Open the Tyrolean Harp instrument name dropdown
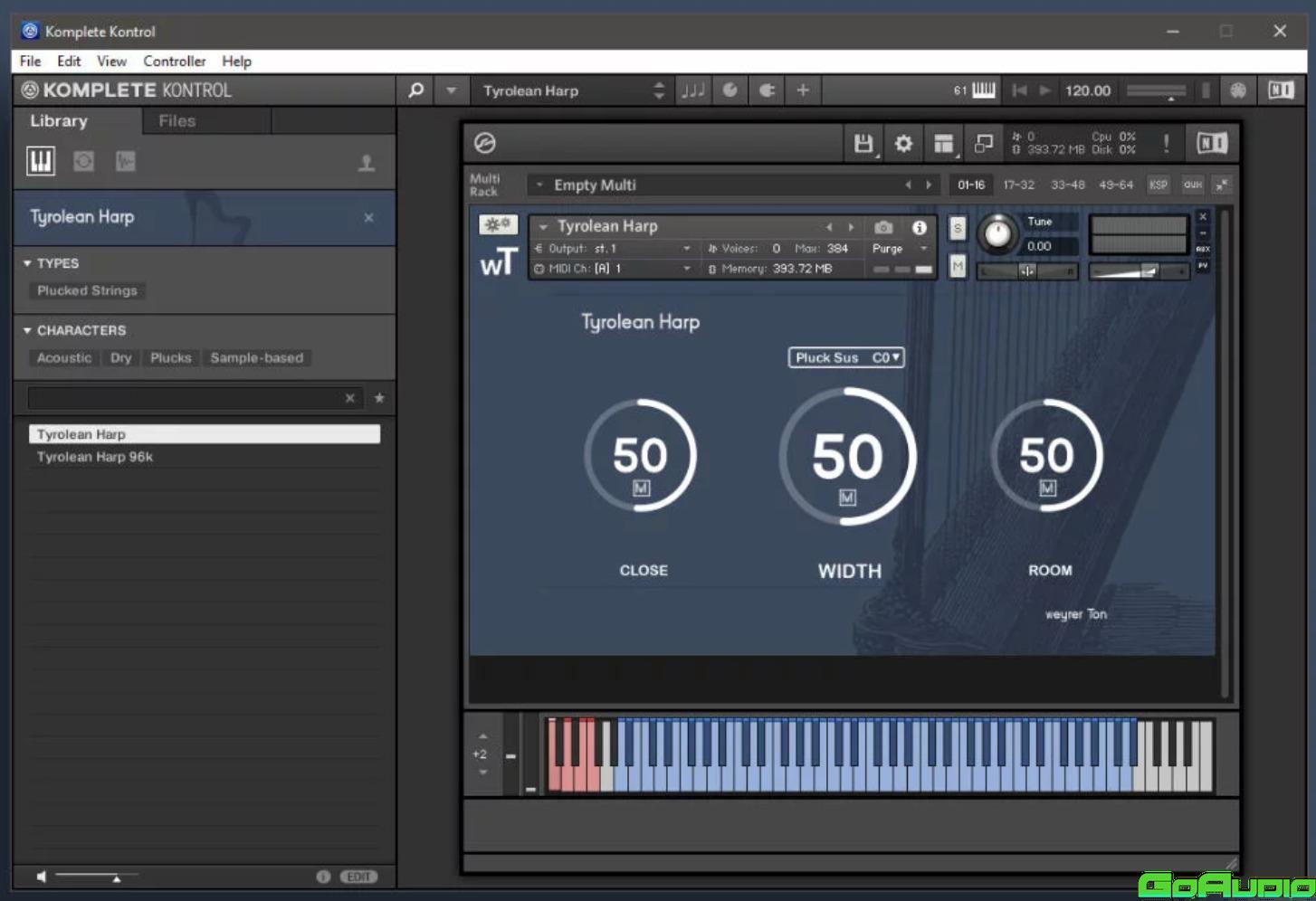1316x901 pixels. coord(543,226)
